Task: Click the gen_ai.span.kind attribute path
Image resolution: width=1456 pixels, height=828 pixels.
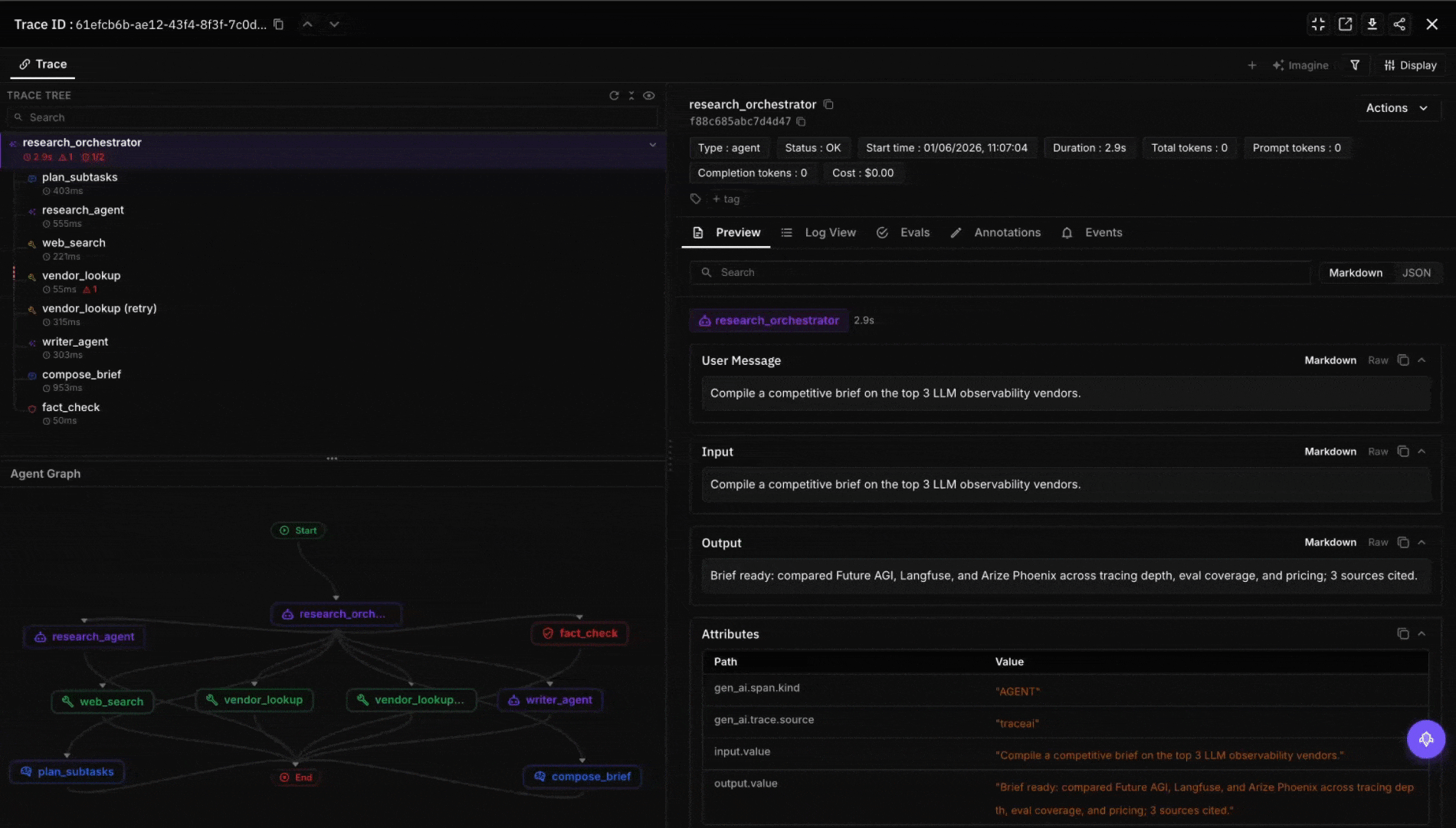Action: [x=756, y=688]
